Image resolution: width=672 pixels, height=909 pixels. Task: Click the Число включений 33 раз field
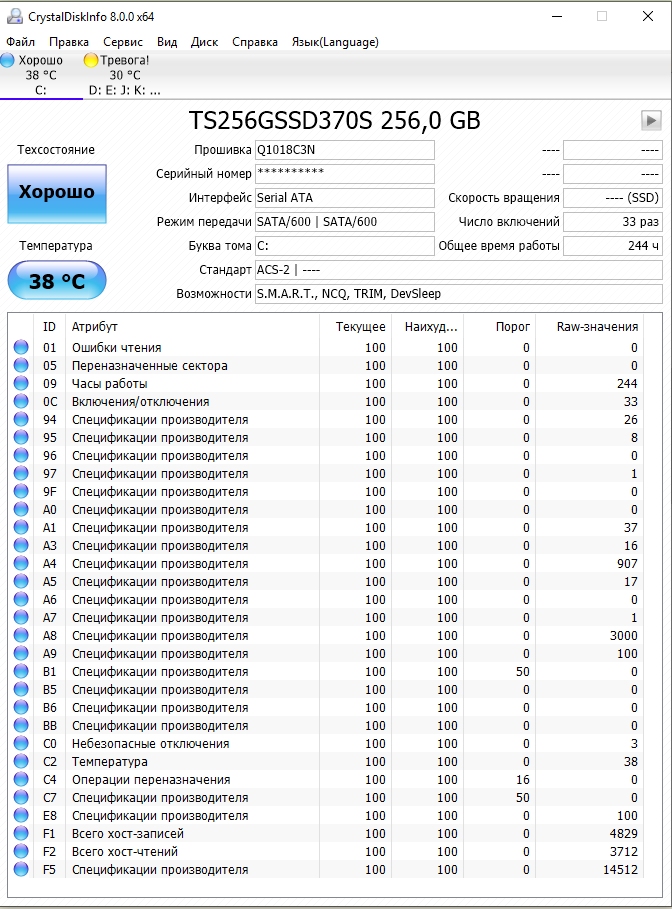pyautogui.click(x=613, y=221)
